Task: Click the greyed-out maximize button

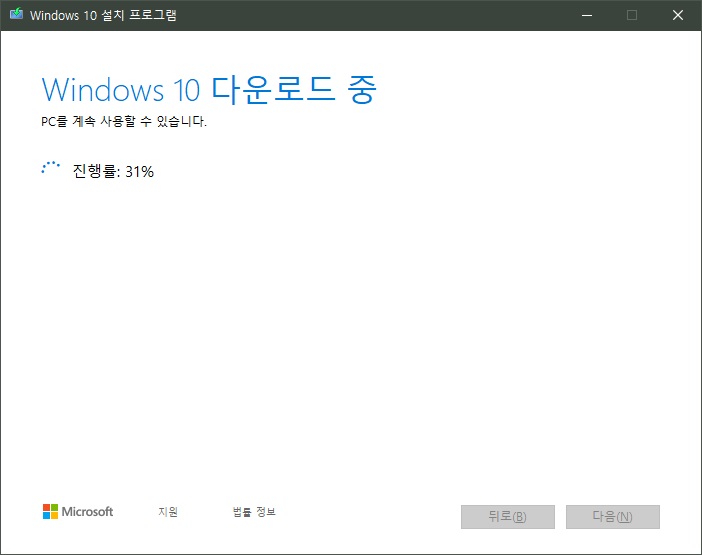Action: 632,15
